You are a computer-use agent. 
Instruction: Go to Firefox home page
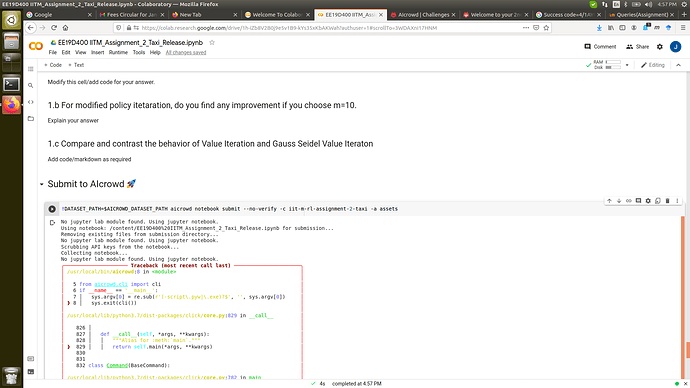[65, 28]
